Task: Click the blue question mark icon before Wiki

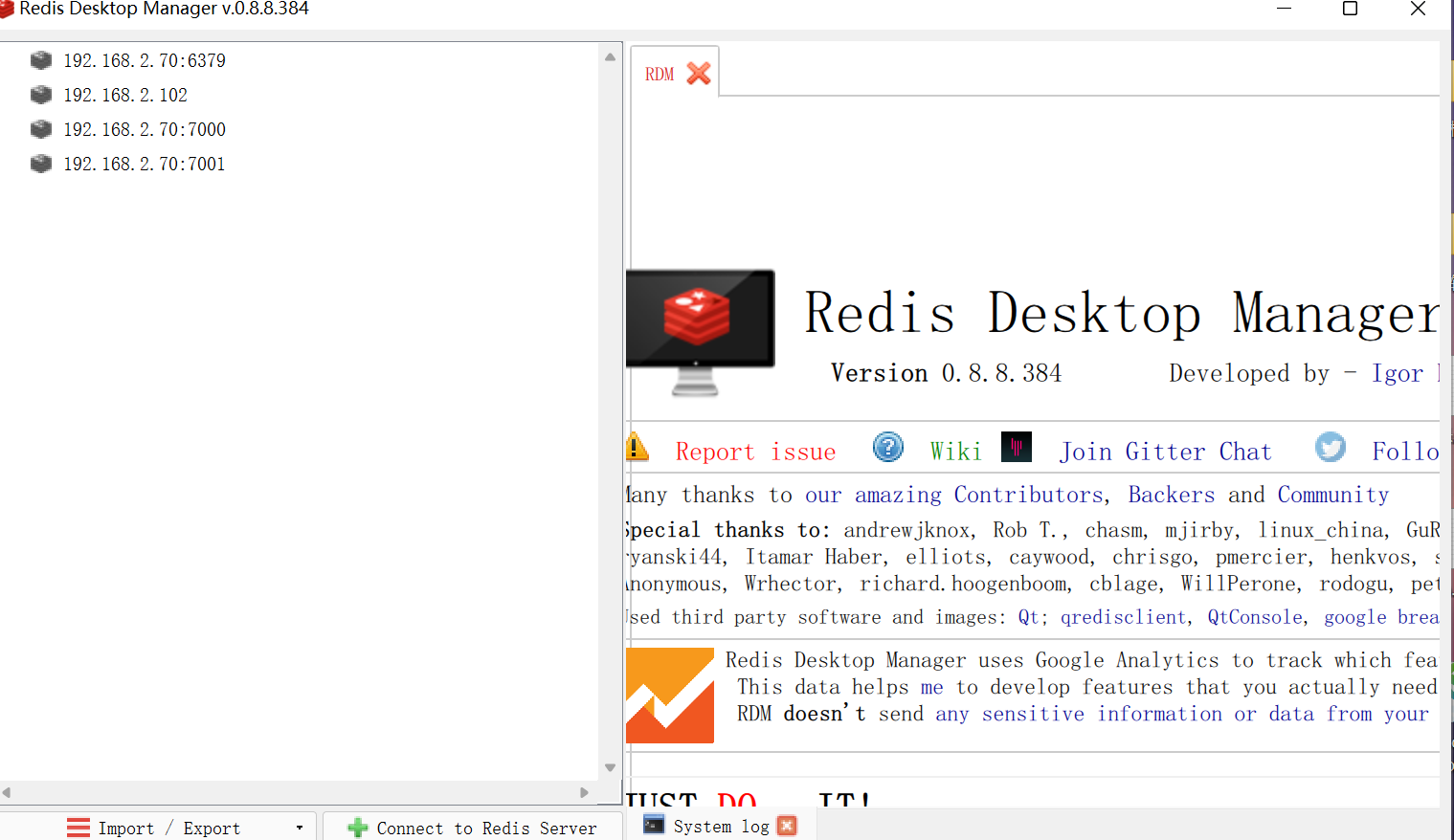Action: (x=888, y=446)
